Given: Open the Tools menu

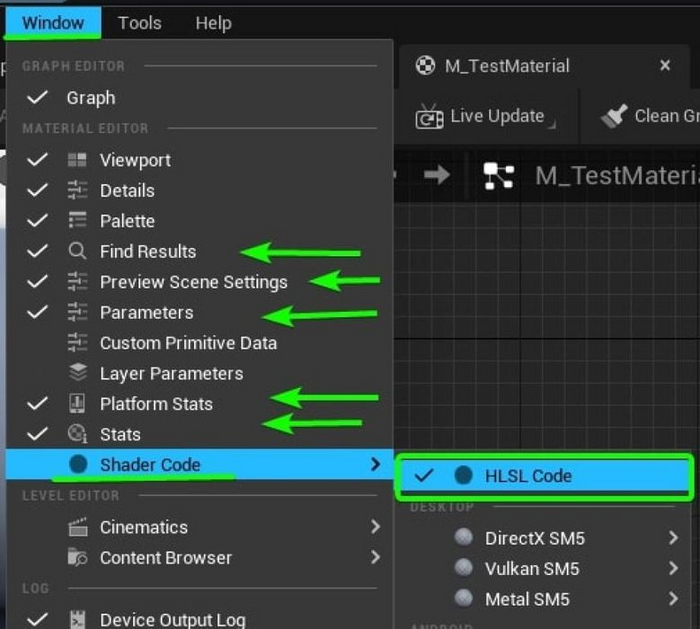Looking at the screenshot, I should point(140,23).
